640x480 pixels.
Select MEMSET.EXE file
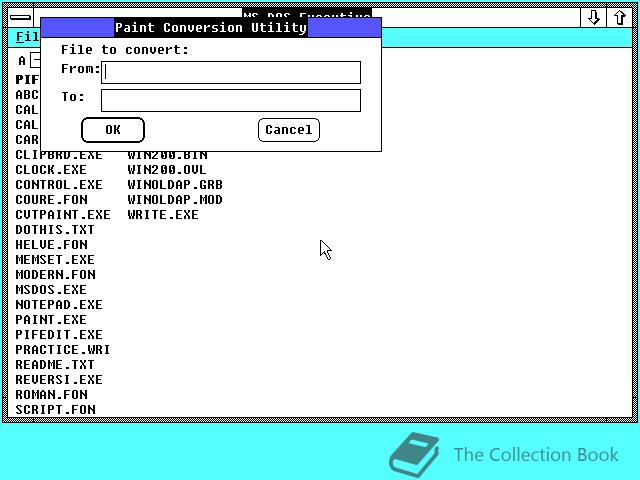[x=55, y=260]
